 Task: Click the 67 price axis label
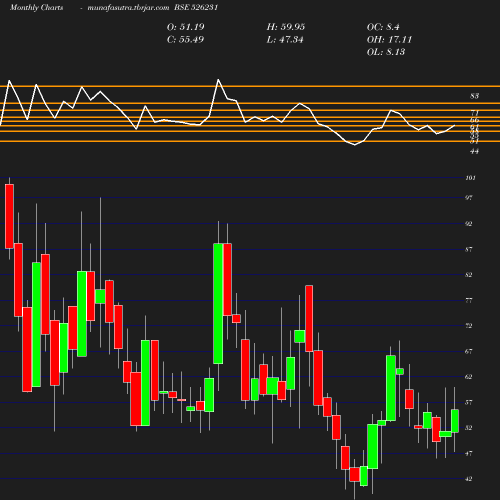coord(469,351)
